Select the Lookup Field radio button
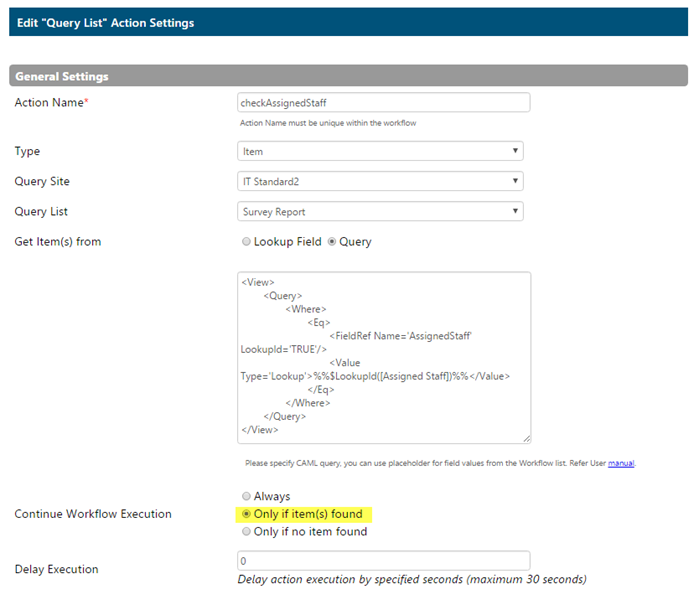699x610 pixels. click(x=246, y=242)
